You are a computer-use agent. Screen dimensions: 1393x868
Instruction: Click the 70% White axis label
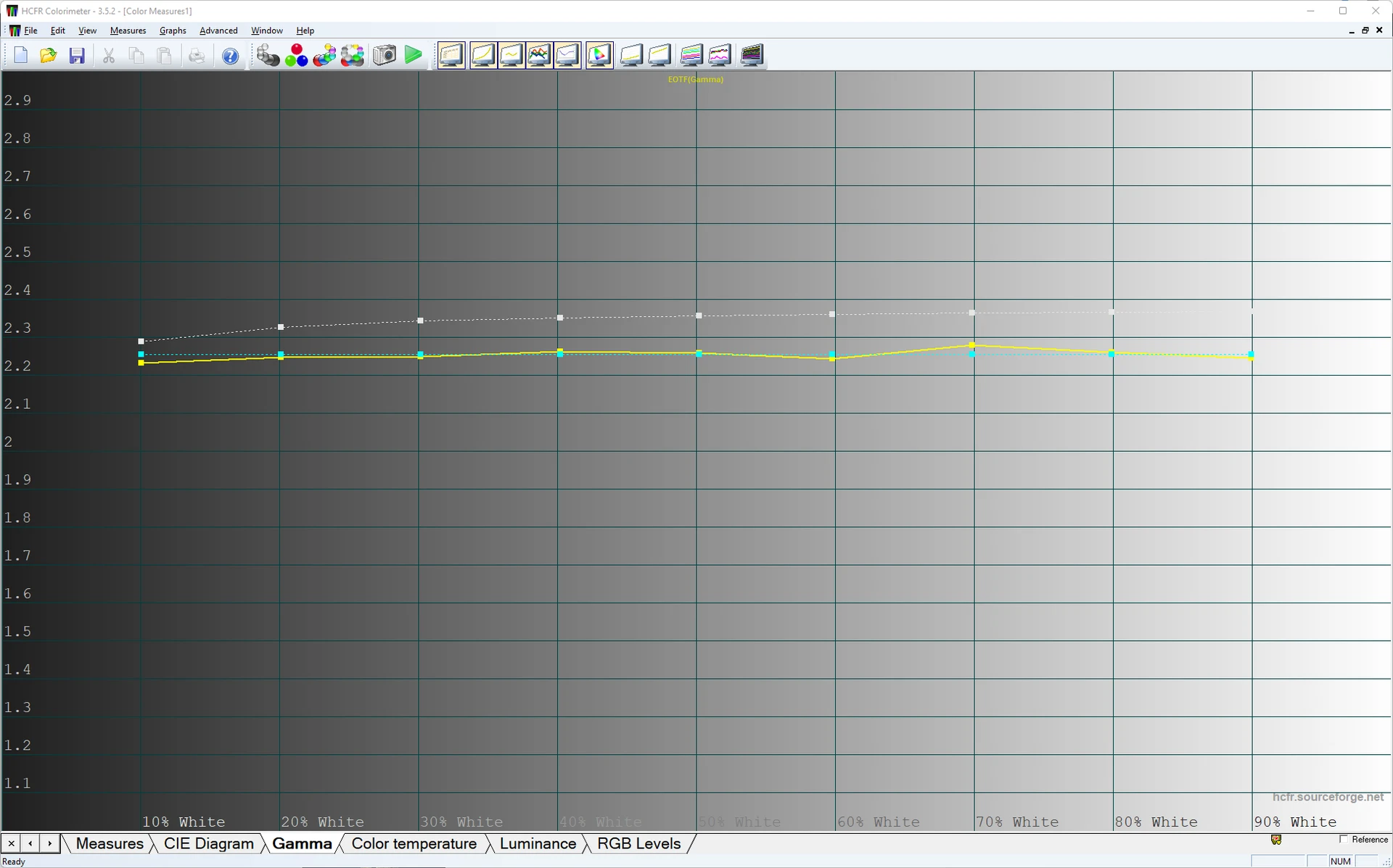(1017, 822)
